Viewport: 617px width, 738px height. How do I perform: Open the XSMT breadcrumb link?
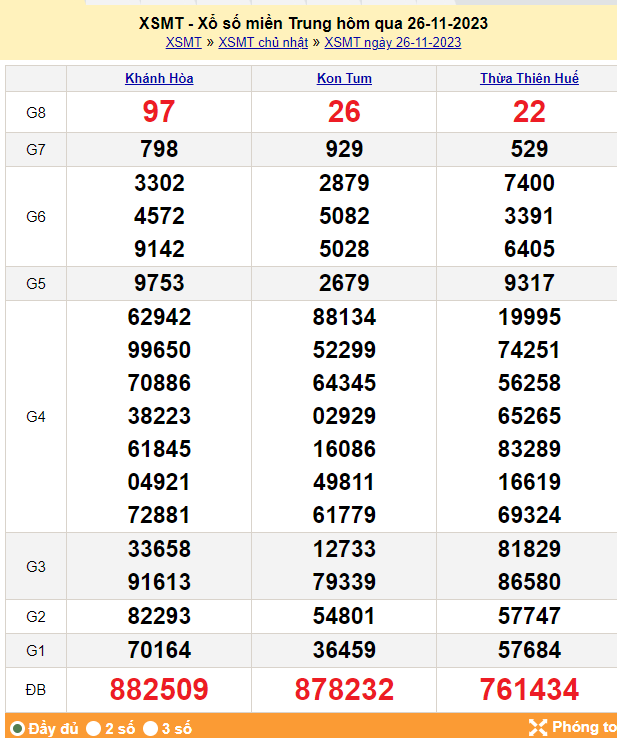click(183, 42)
